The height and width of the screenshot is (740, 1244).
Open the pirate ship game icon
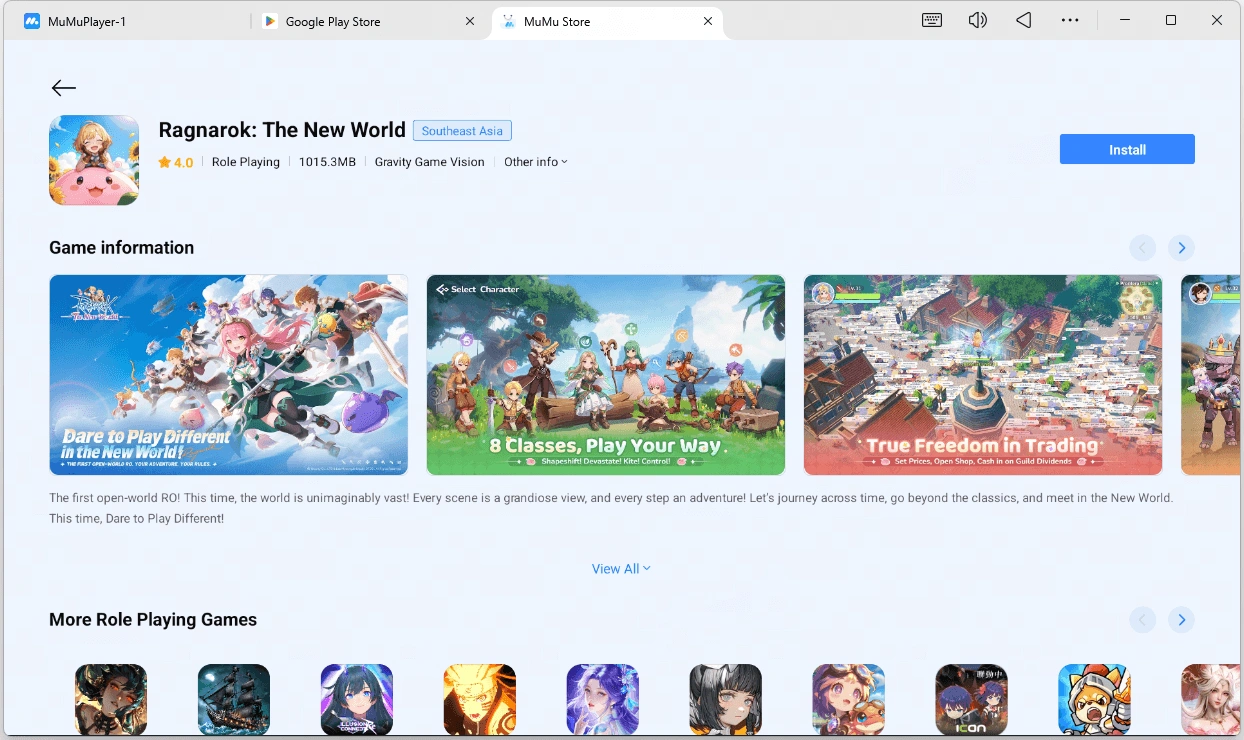pyautogui.click(x=234, y=700)
